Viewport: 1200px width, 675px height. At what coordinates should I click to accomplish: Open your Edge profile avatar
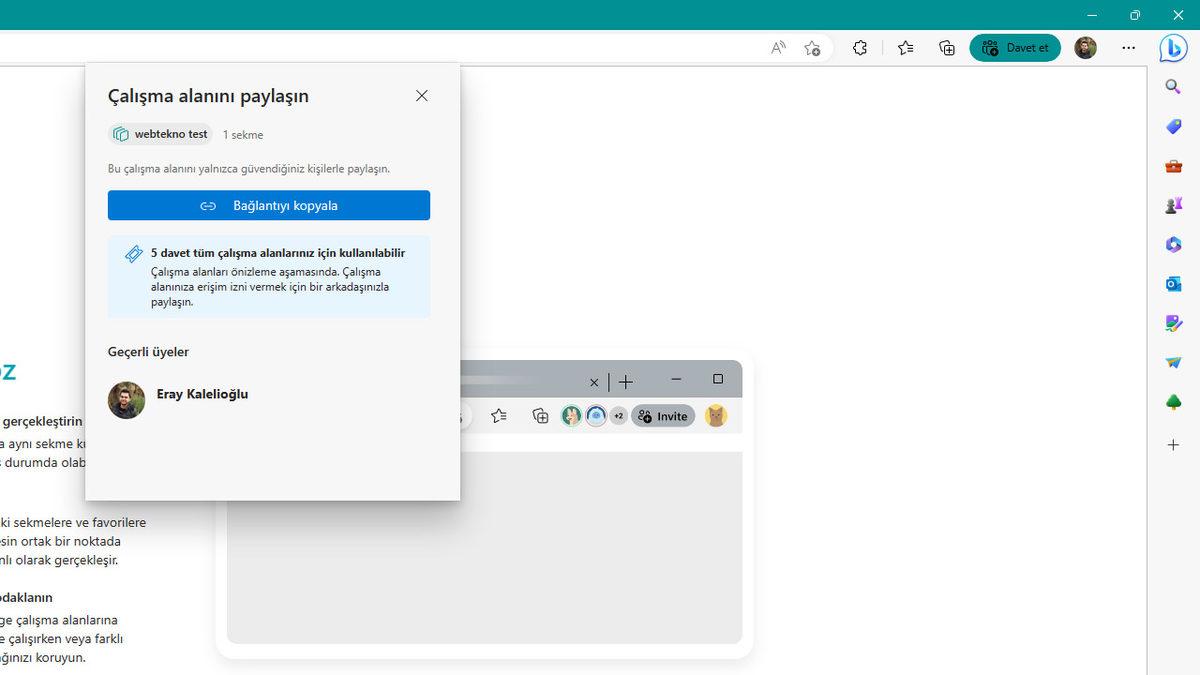pyautogui.click(x=1085, y=47)
